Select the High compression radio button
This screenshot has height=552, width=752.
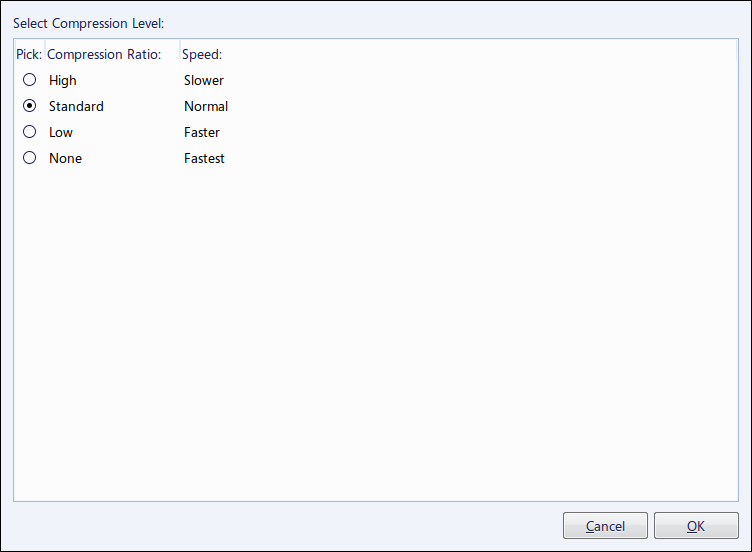pos(30,80)
